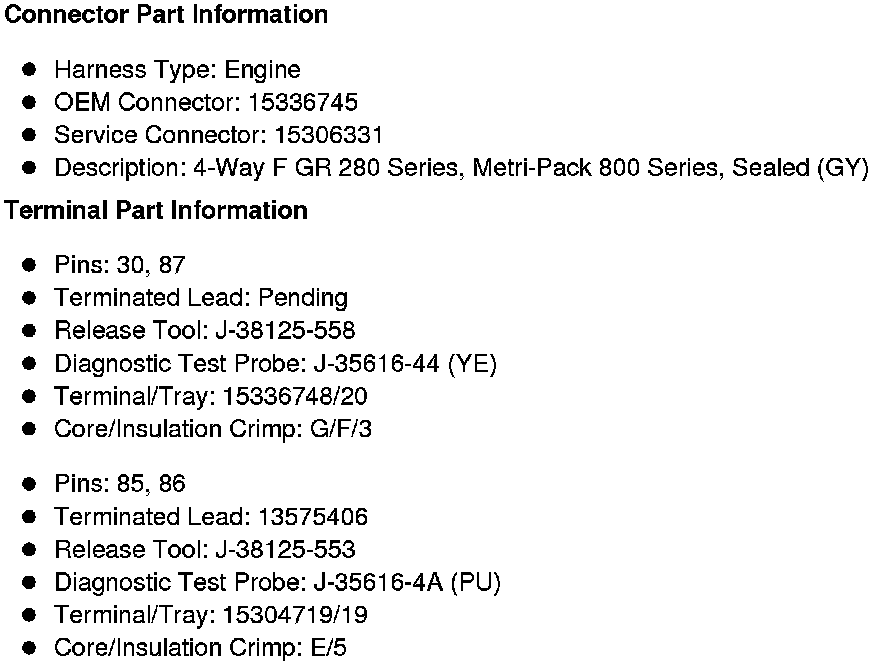Click the bullet beside Harness Type
This screenshot has height=666, width=880.
pyautogui.click(x=31, y=70)
